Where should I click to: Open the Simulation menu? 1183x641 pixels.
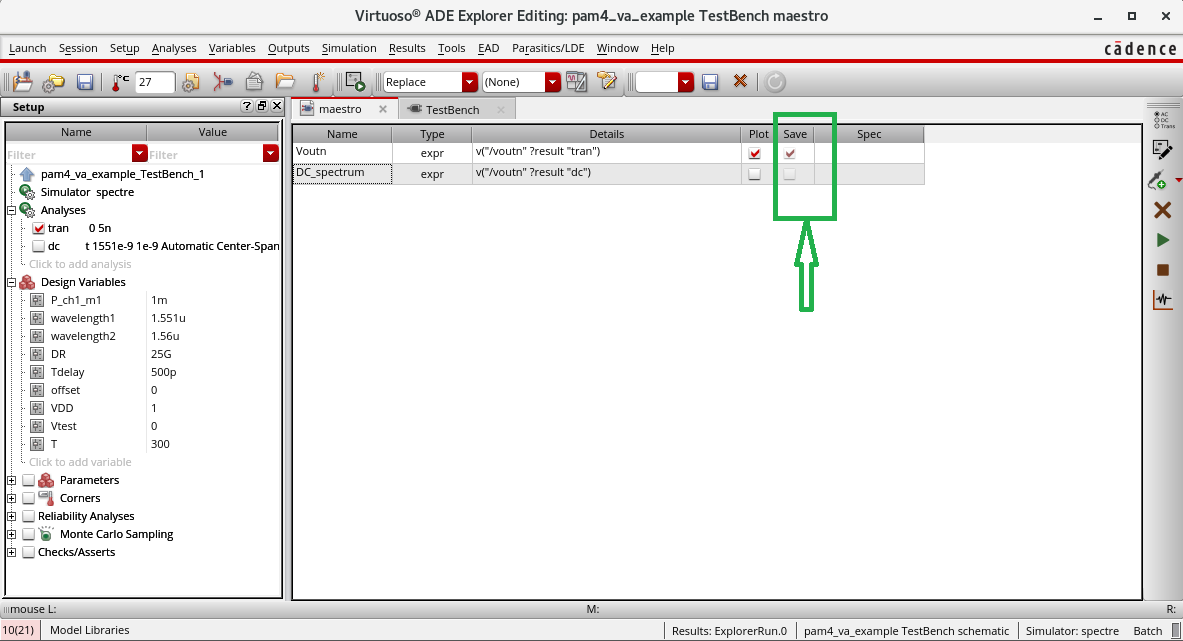point(349,48)
